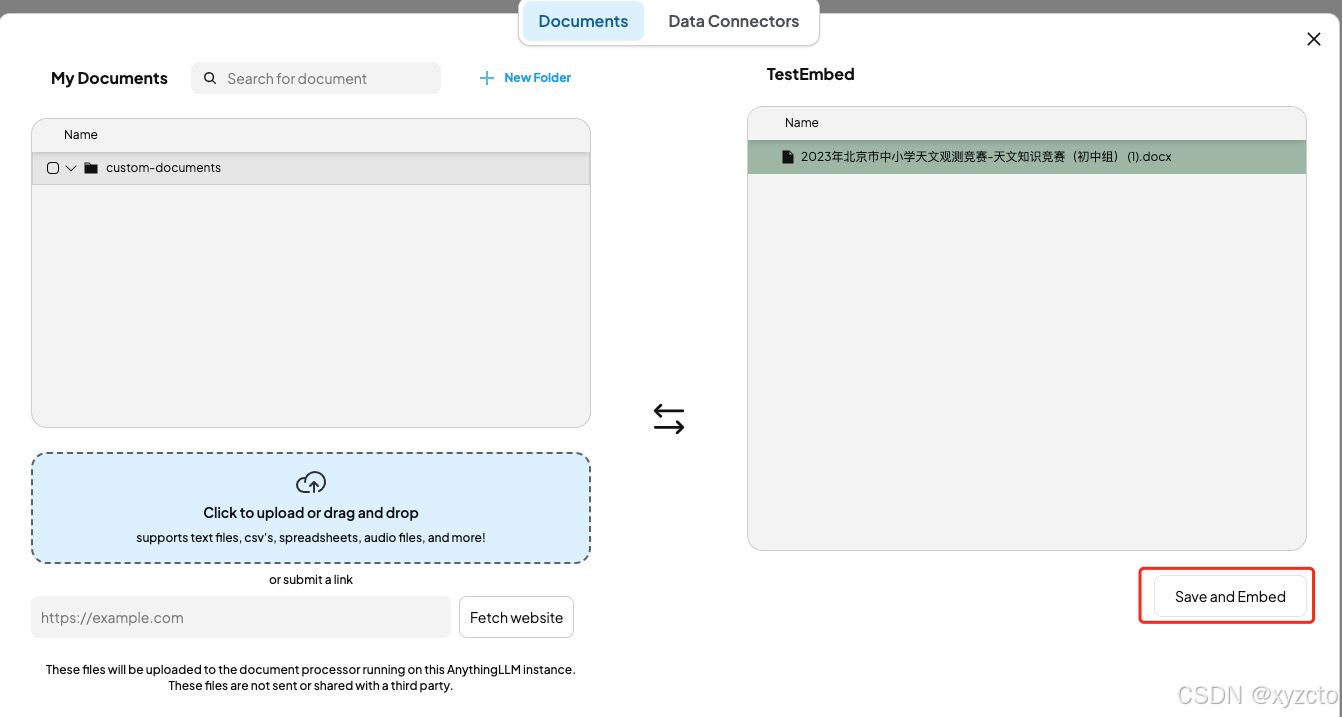This screenshot has height=717, width=1342.
Task: Focus the https://example.com link field
Action: coord(241,617)
